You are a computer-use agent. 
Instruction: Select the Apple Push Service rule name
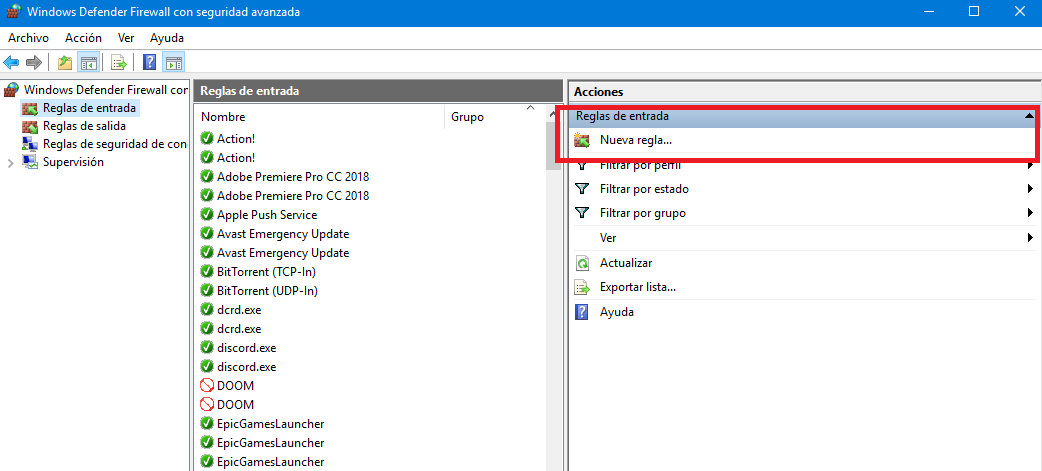[x=267, y=215]
